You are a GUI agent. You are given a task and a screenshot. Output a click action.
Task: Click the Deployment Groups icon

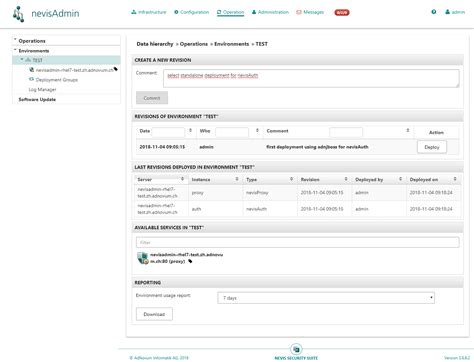tap(31, 79)
